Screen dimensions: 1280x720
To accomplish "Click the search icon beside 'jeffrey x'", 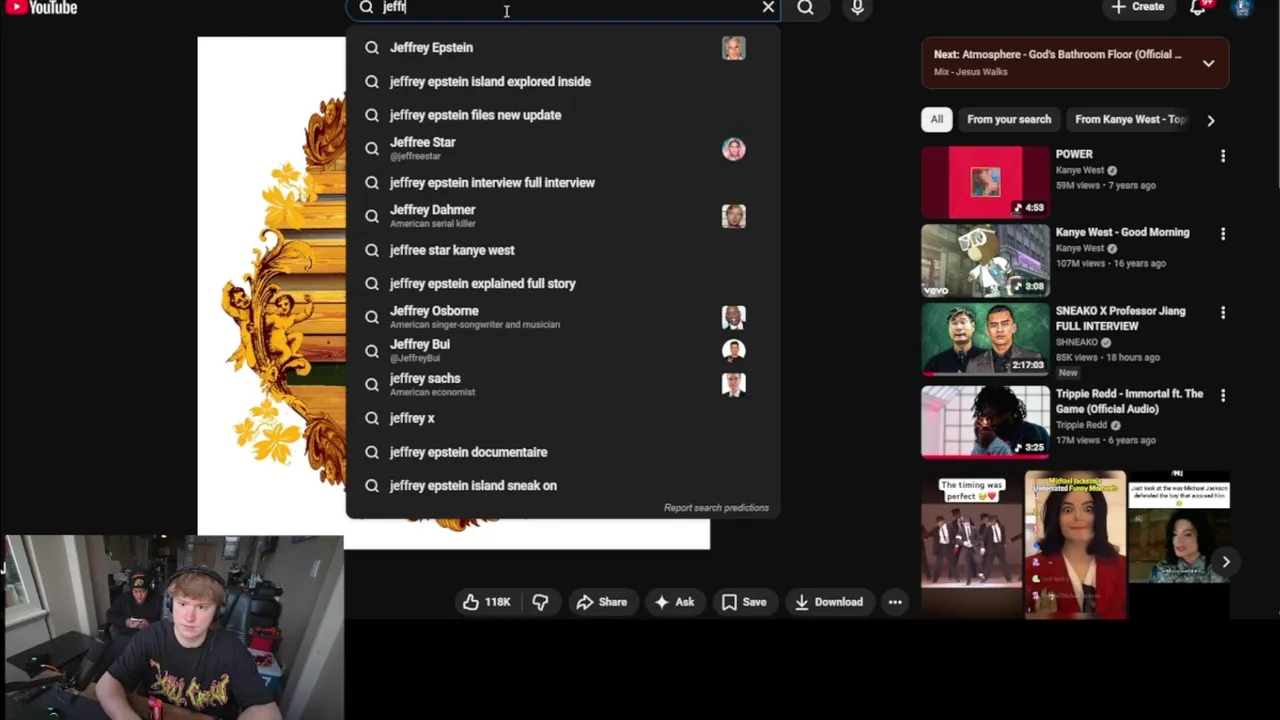I will click(372, 418).
